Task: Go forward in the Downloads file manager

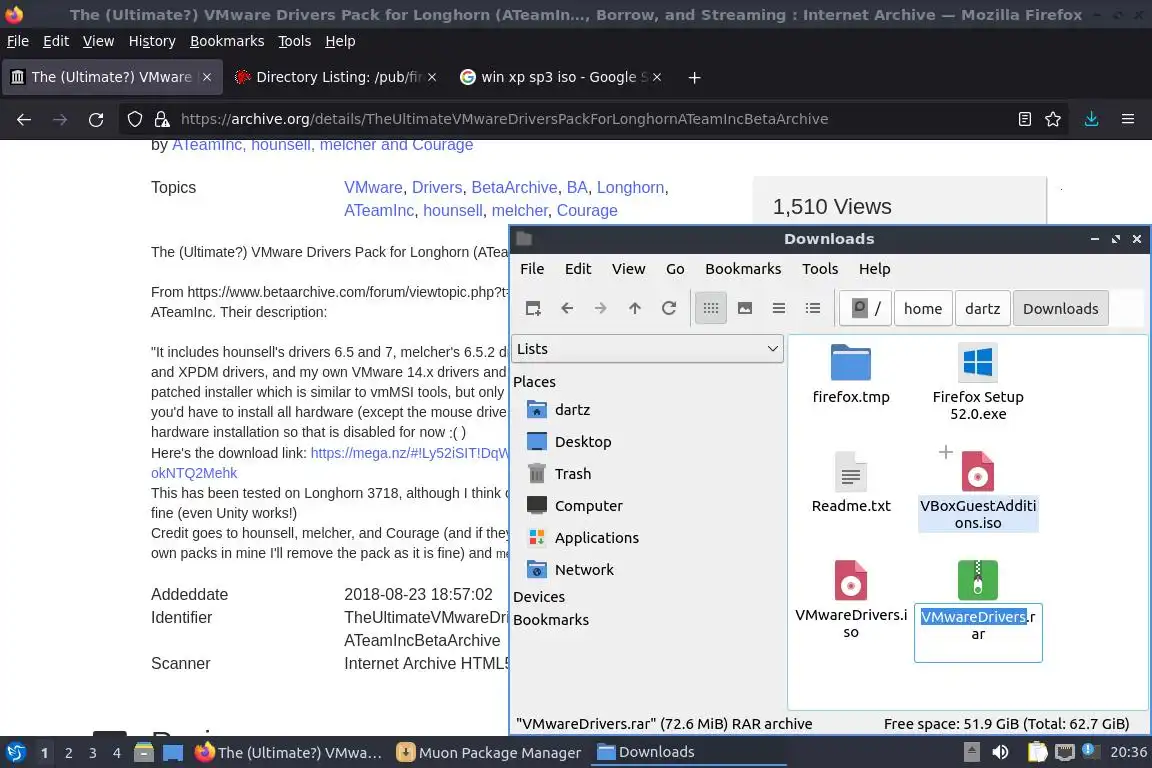Action: click(600, 308)
